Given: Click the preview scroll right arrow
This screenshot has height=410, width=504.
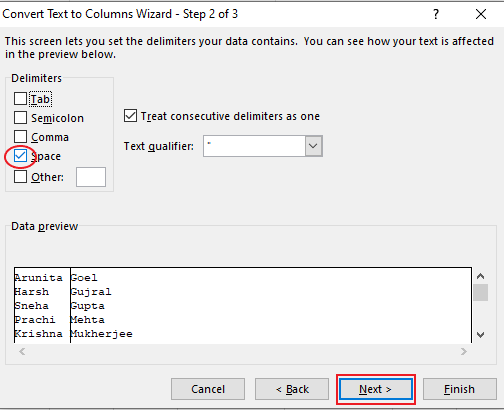Looking at the screenshot, I should point(464,351).
